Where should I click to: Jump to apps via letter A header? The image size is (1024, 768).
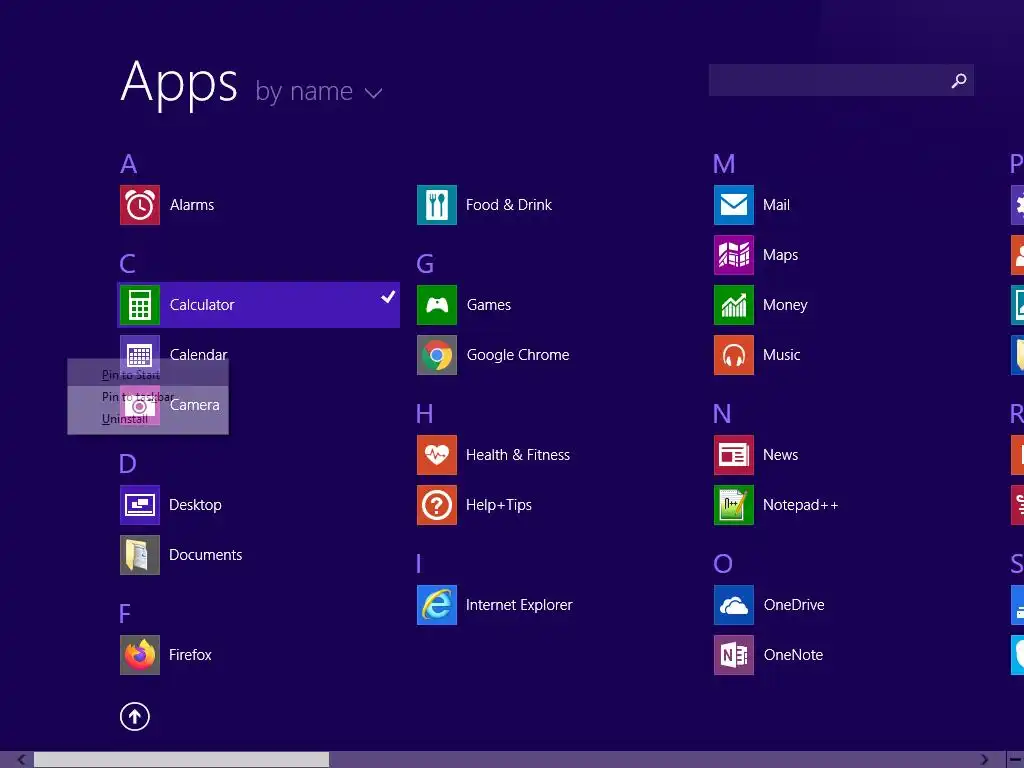tap(129, 164)
